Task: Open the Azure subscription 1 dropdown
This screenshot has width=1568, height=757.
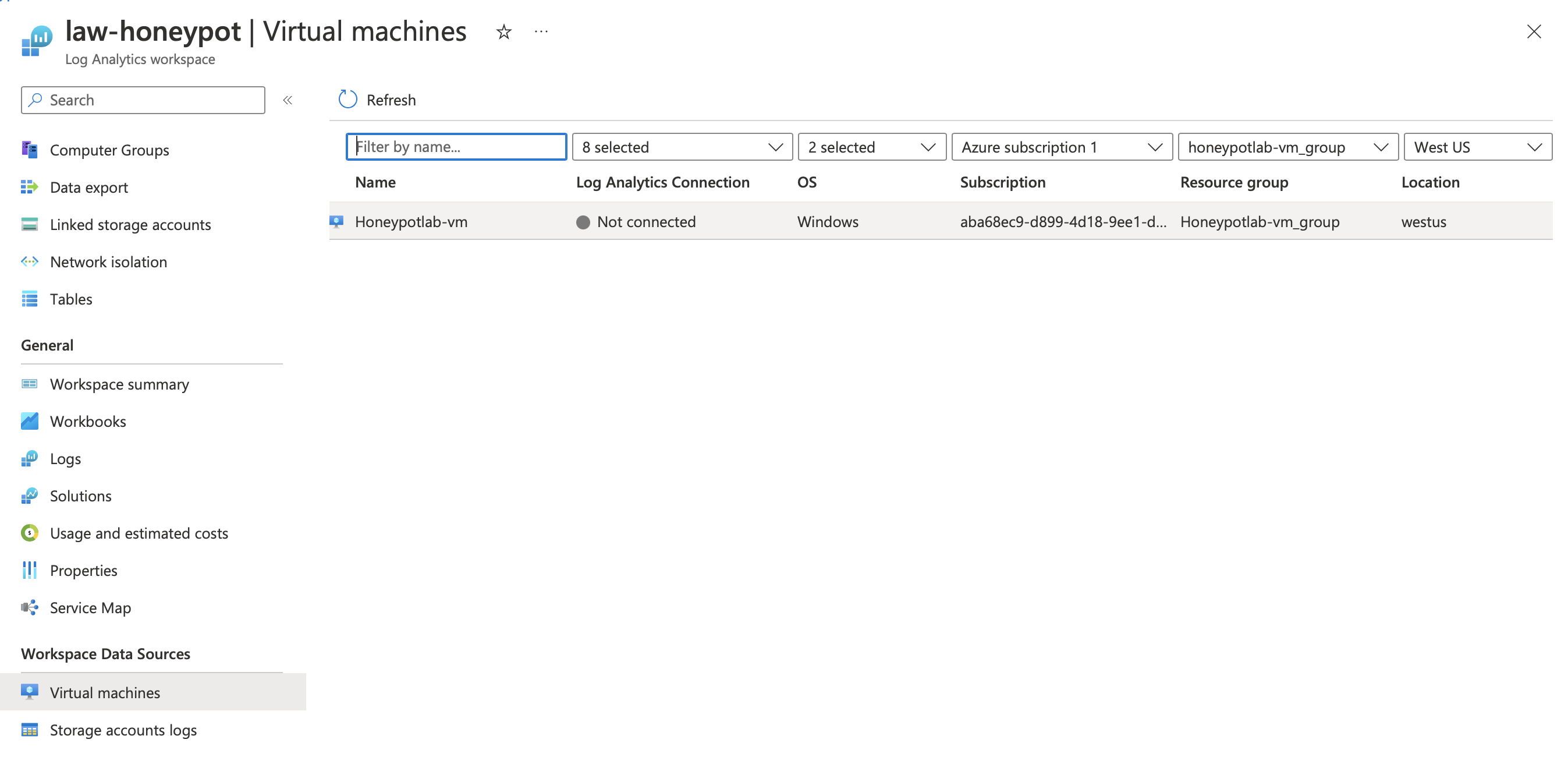Action: pos(1062,147)
